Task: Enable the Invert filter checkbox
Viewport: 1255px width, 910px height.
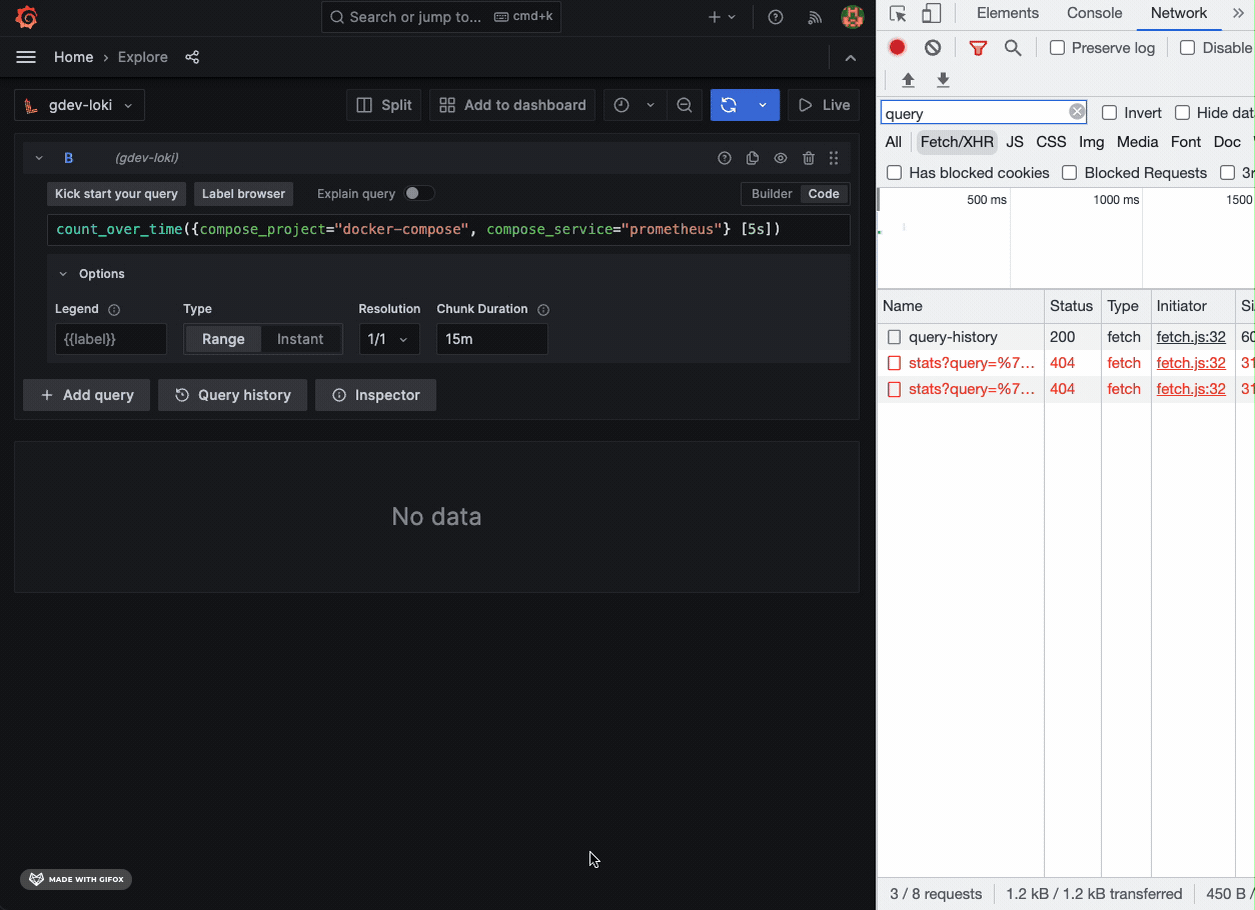Action: (x=1109, y=113)
